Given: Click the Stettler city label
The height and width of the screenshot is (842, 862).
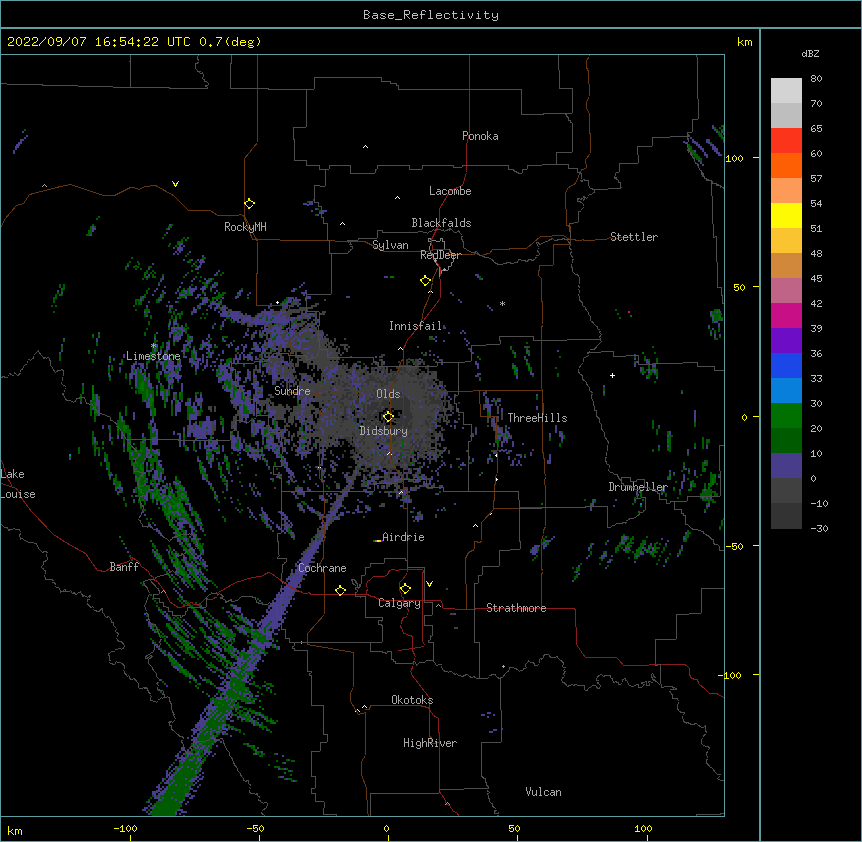Looking at the screenshot, I should coord(633,237).
